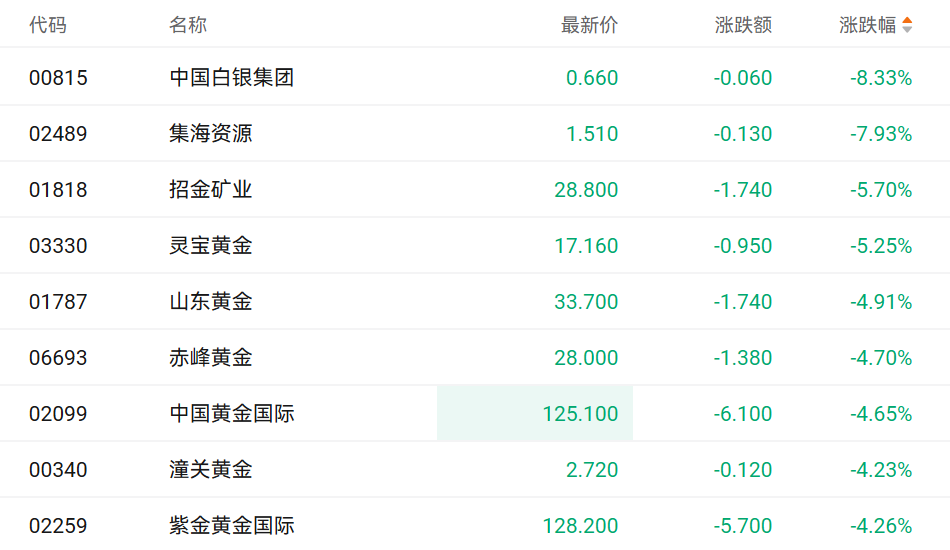Click stock code 02099
The height and width of the screenshot is (550, 950).
tap(58, 413)
